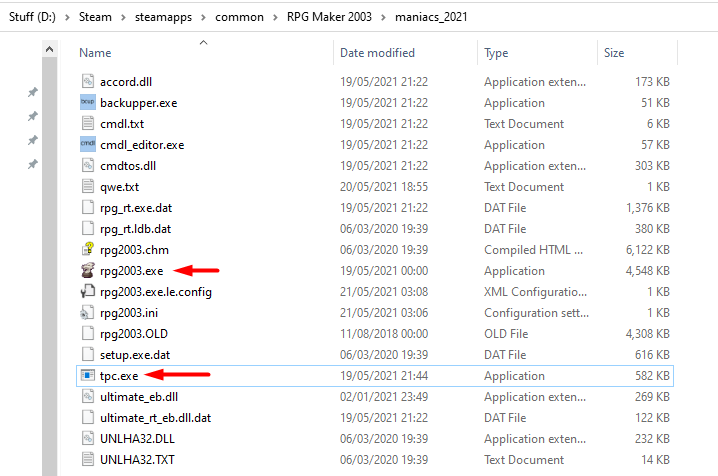The height and width of the screenshot is (476, 718).
Task: Select the backupper.exe application icon
Action: coord(87,103)
